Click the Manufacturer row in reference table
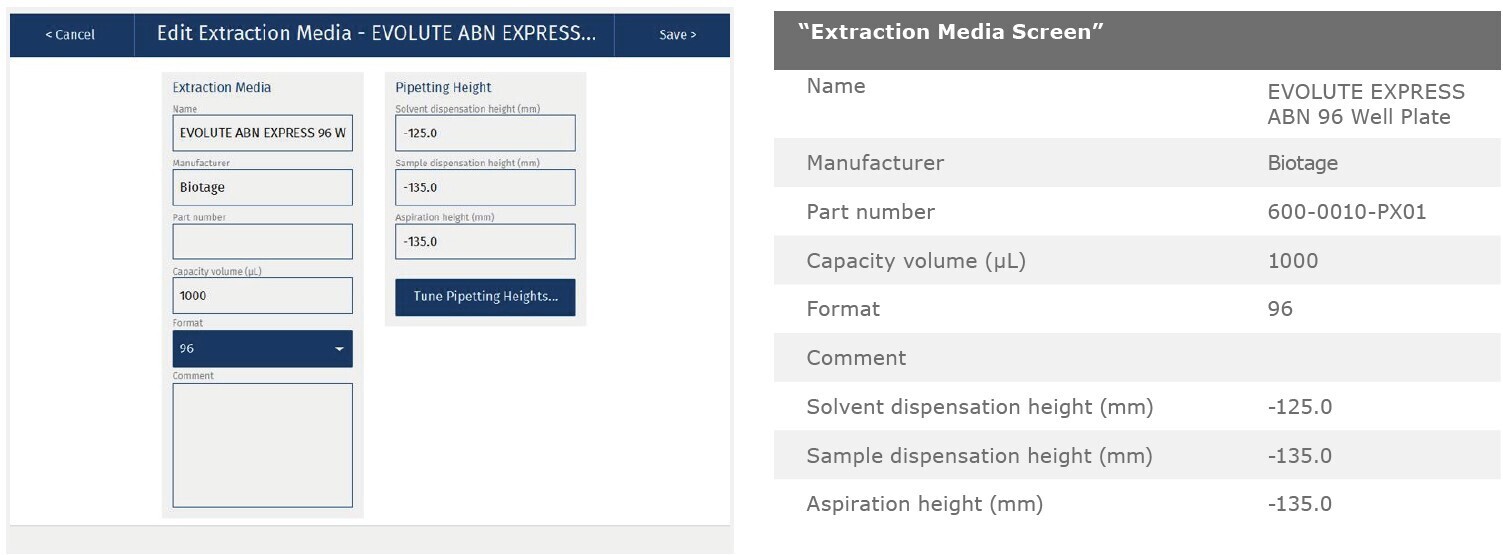This screenshot has height=555, width=1503. 875,163
